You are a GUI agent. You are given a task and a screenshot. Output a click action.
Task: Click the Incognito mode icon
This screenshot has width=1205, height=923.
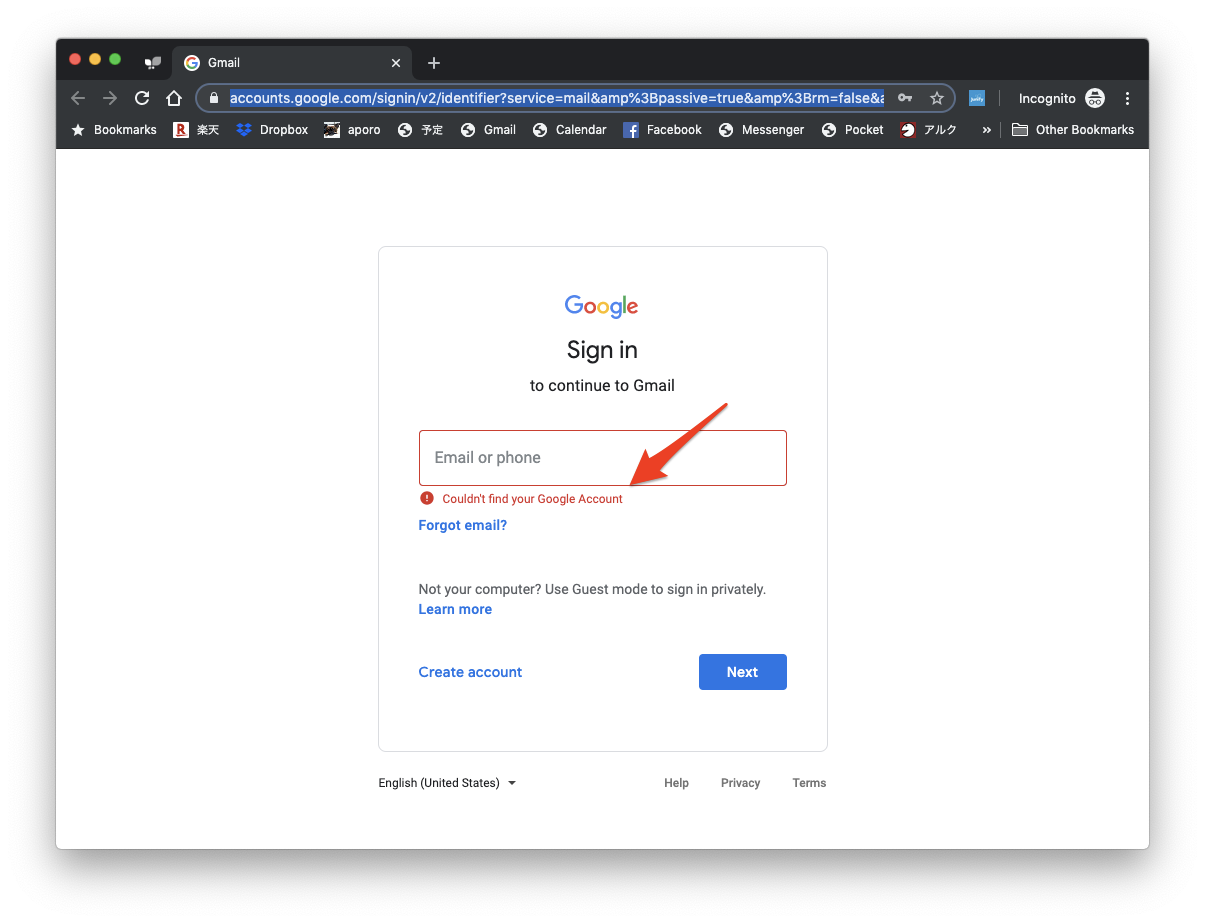coord(1095,98)
